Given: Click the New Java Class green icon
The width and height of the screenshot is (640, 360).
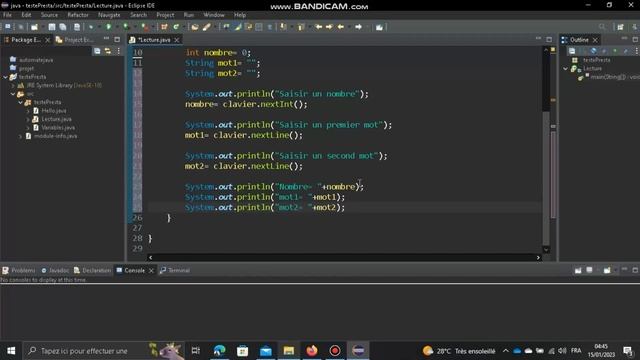Looking at the screenshot, I should tap(176, 27).
